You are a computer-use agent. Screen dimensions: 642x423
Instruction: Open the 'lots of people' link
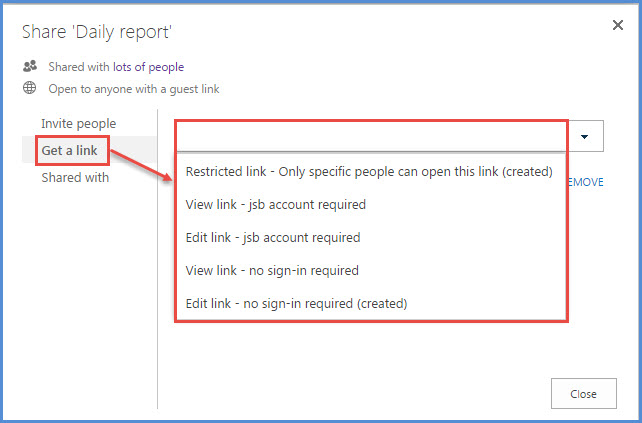tap(148, 67)
